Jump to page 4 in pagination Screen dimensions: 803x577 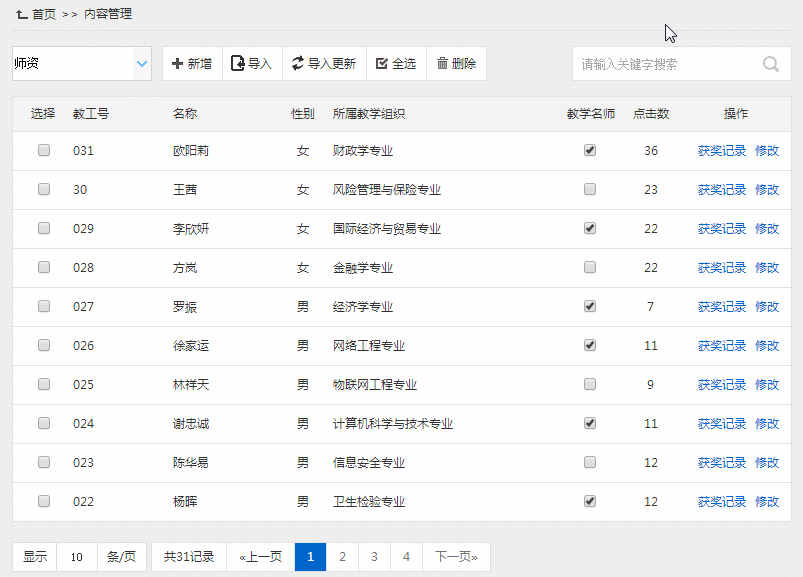406,557
